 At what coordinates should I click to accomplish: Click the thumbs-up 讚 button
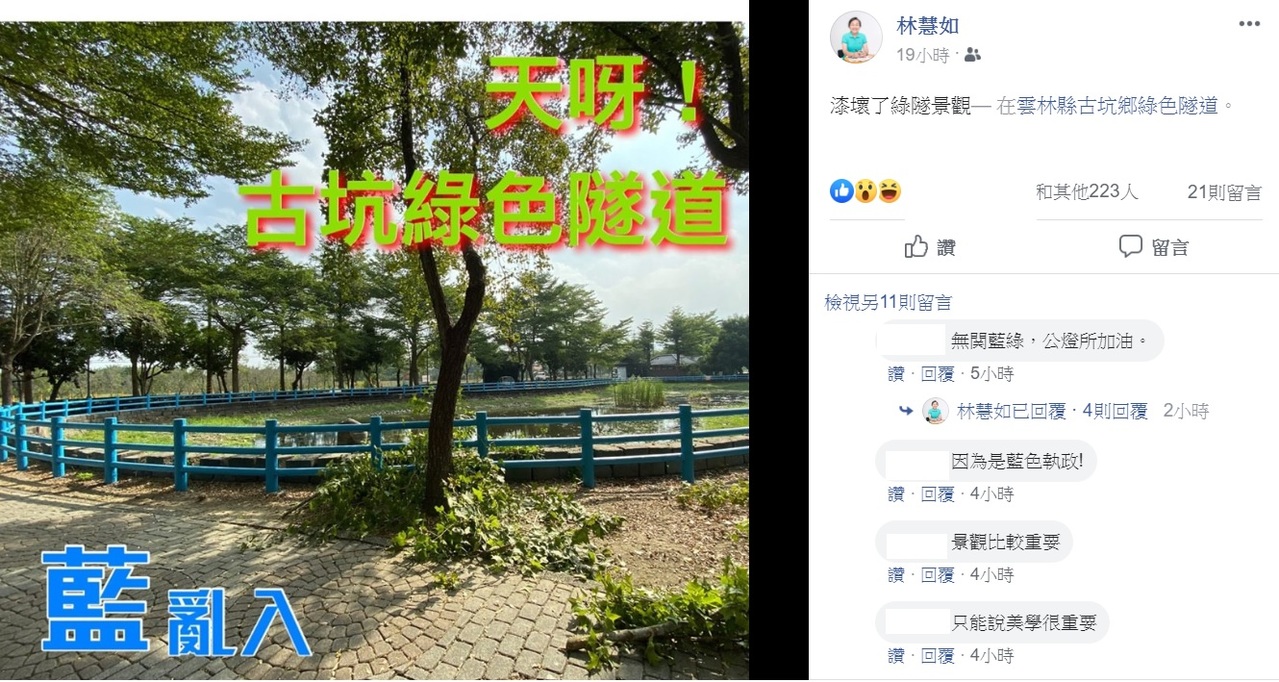coord(930,247)
